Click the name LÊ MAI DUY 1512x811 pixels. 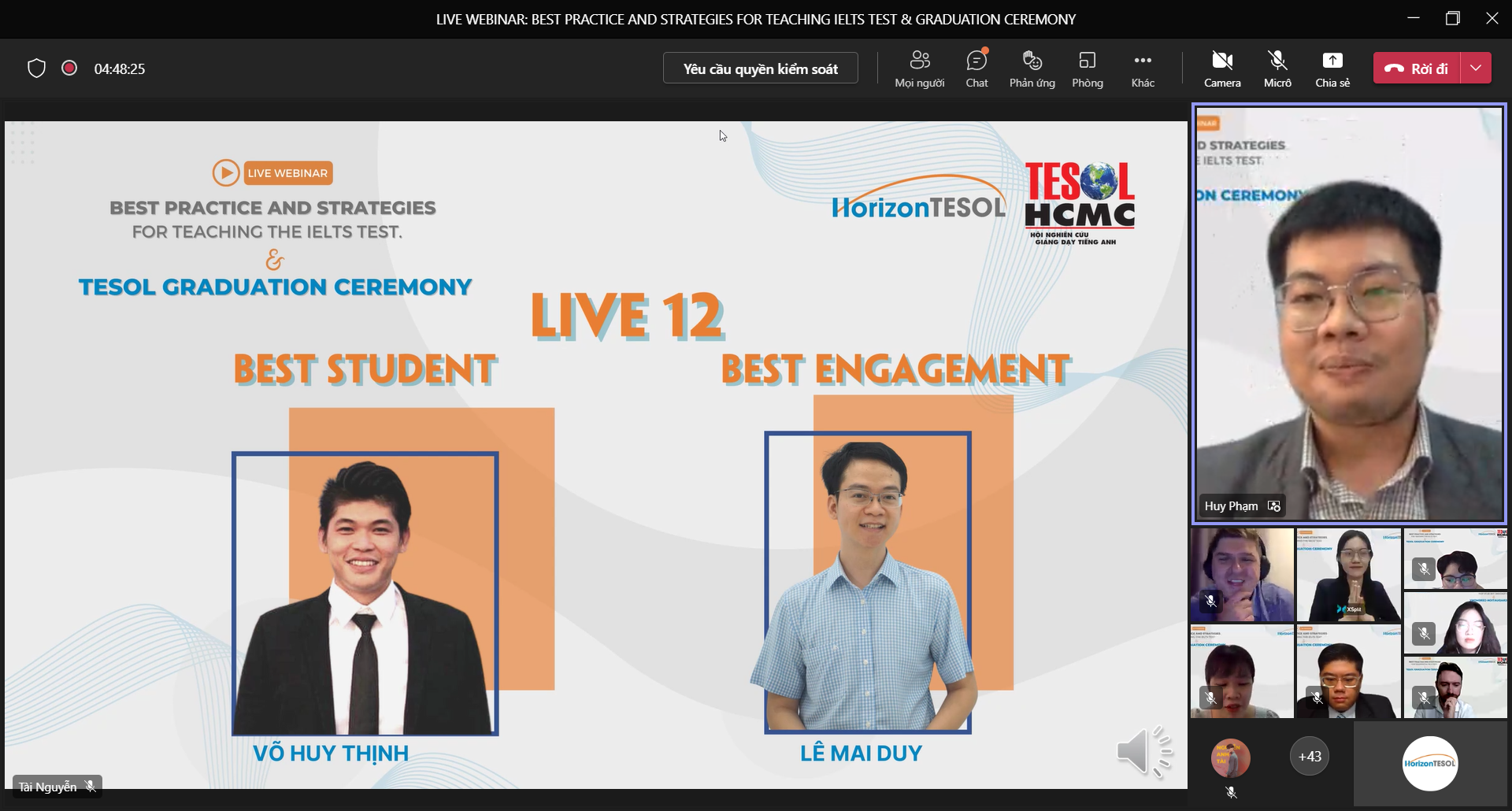861,754
